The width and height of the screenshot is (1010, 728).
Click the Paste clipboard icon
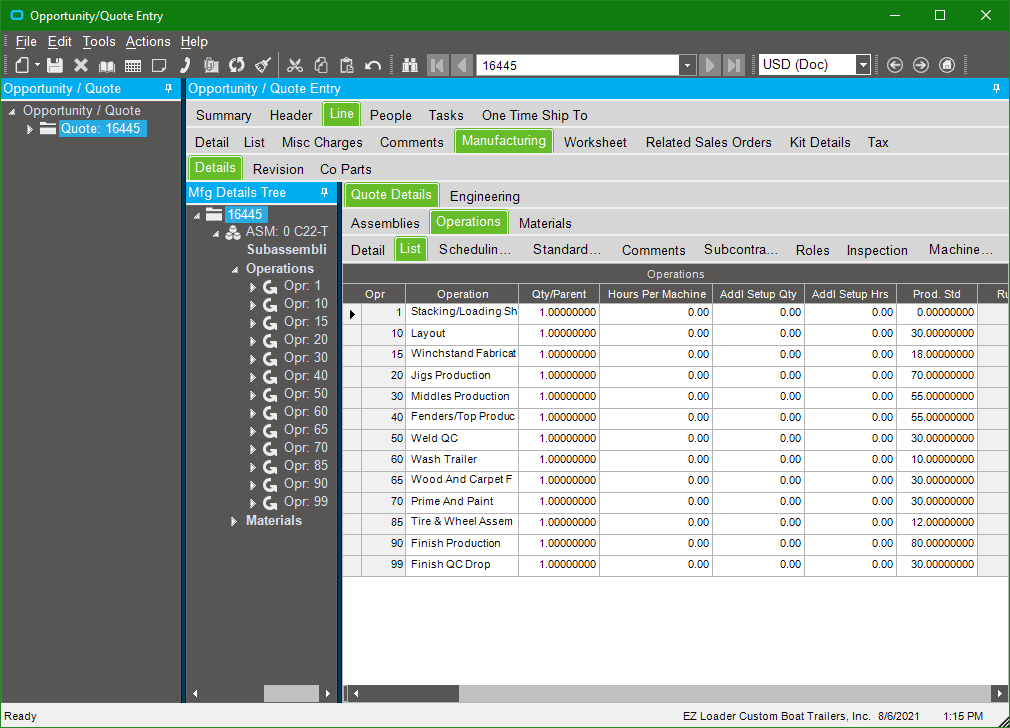[x=347, y=65]
